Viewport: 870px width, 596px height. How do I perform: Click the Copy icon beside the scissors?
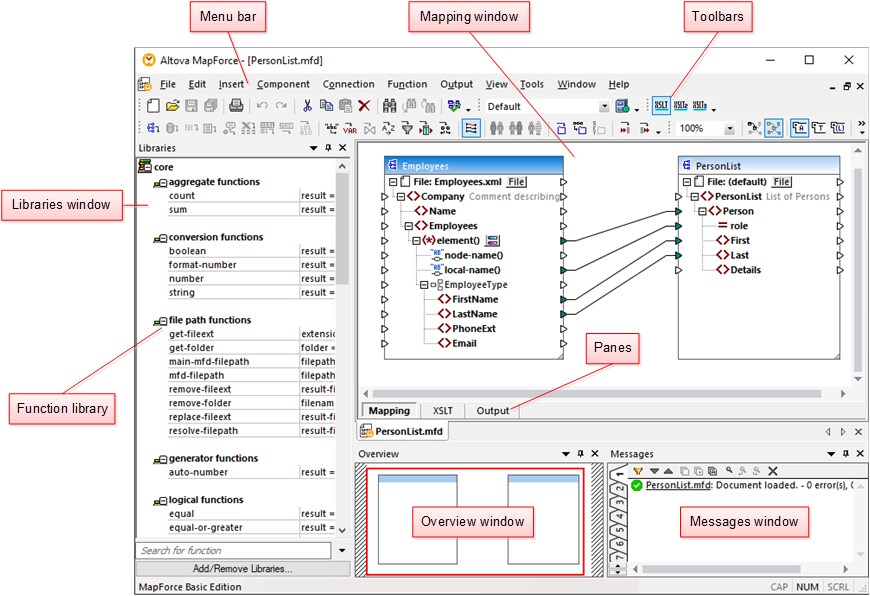point(326,105)
